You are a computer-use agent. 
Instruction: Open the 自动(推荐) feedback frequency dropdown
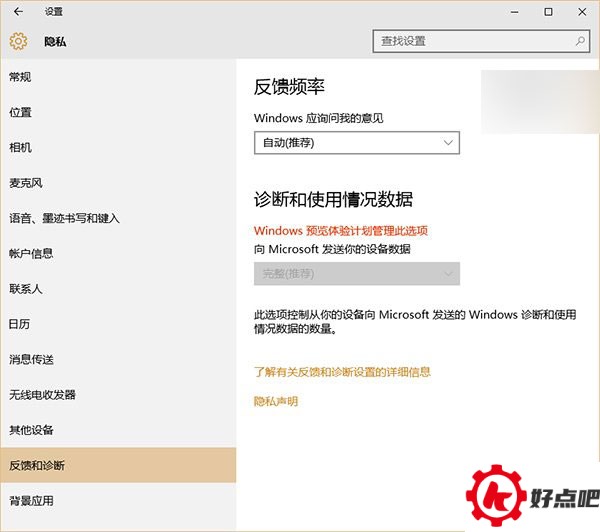point(356,143)
